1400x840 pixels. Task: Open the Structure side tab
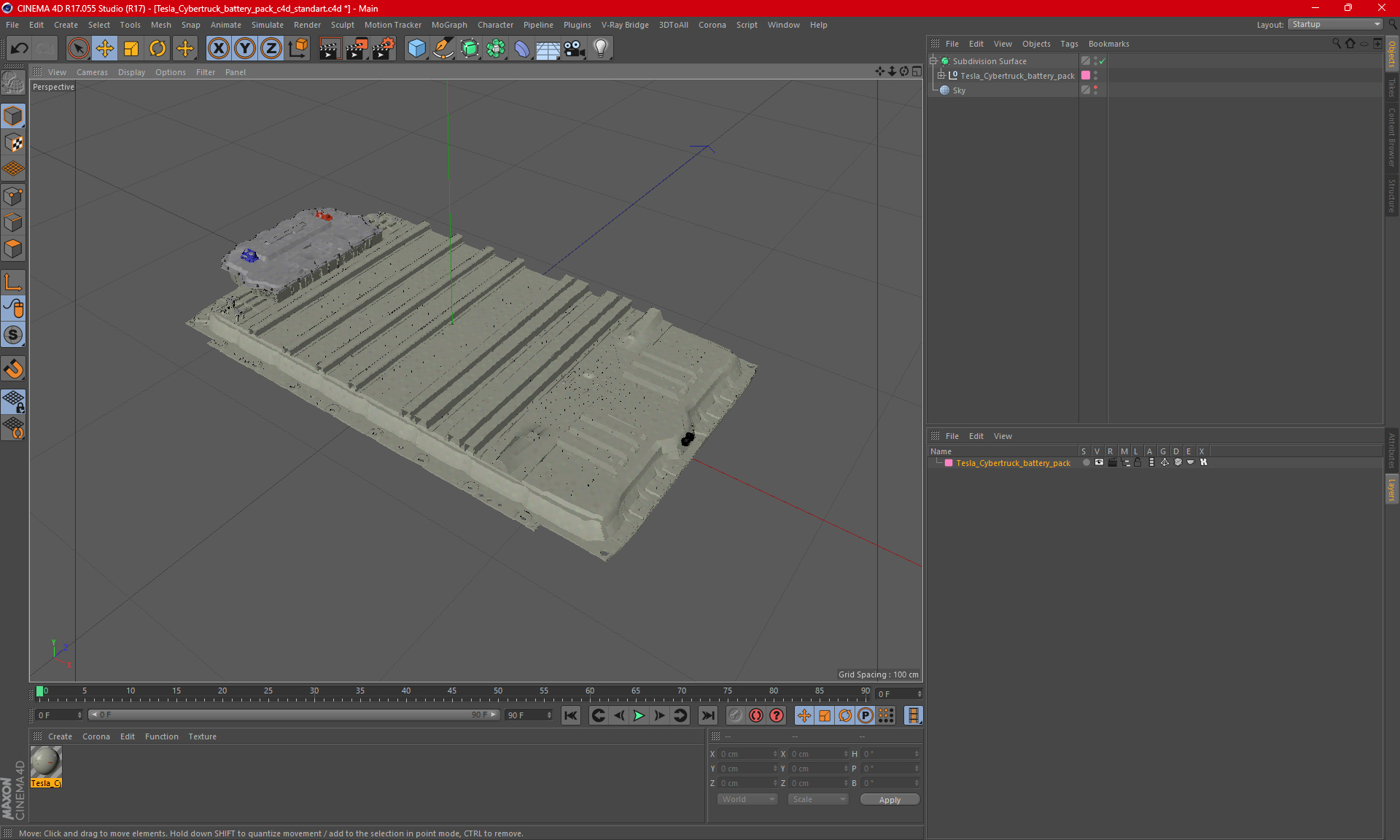tap(1392, 195)
